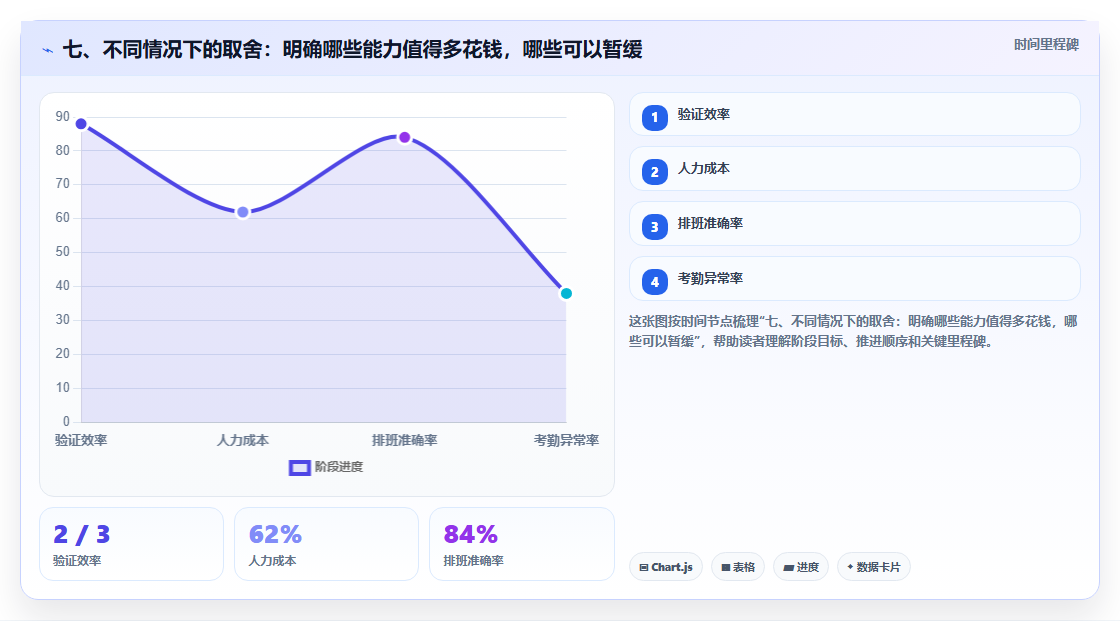Viewport: 1120px width, 621px height.
Task: Click the numbered circle 4 badge
Action: click(x=654, y=282)
